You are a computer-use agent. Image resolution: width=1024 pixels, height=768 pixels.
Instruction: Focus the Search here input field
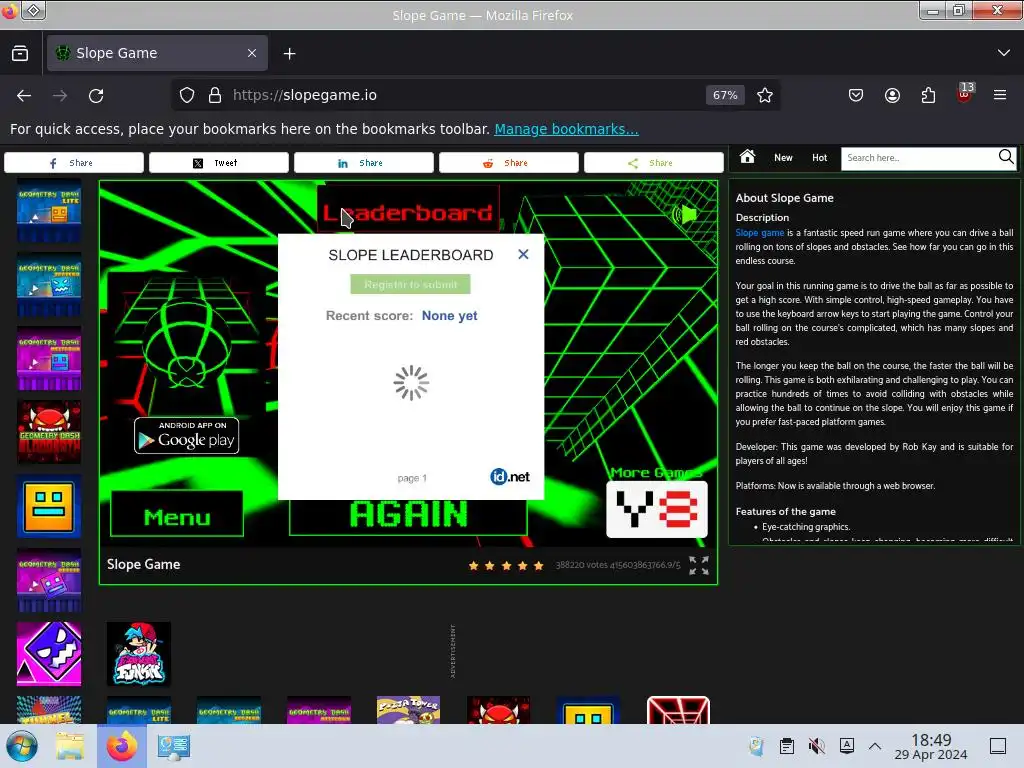point(918,158)
